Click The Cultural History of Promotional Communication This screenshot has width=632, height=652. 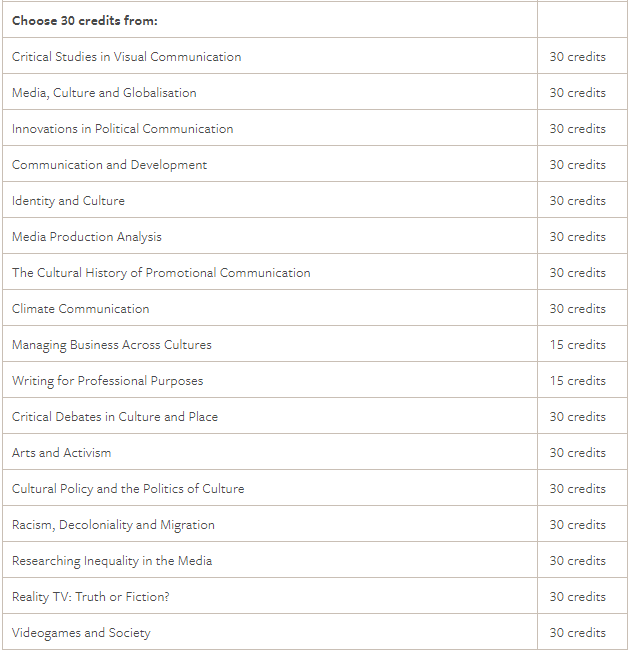161,273
